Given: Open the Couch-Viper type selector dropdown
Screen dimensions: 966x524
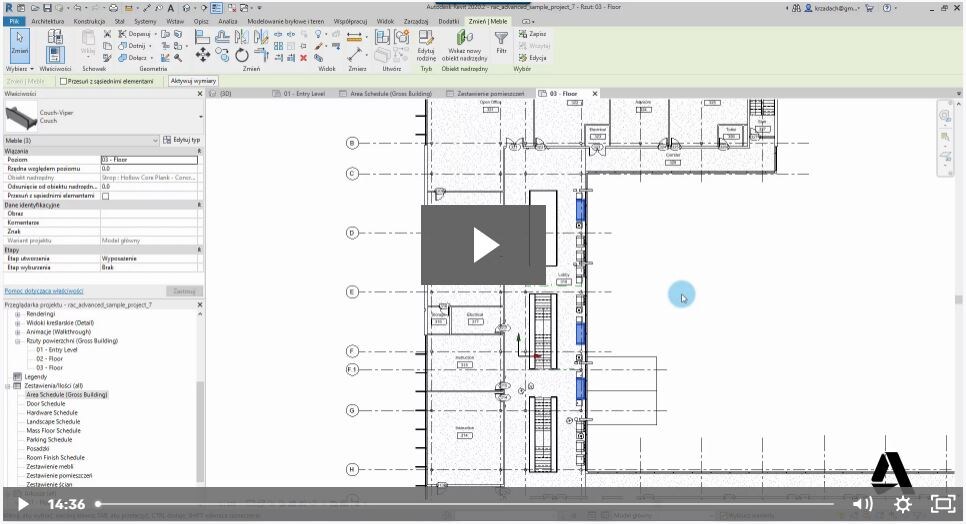Looking at the screenshot, I should (x=200, y=117).
